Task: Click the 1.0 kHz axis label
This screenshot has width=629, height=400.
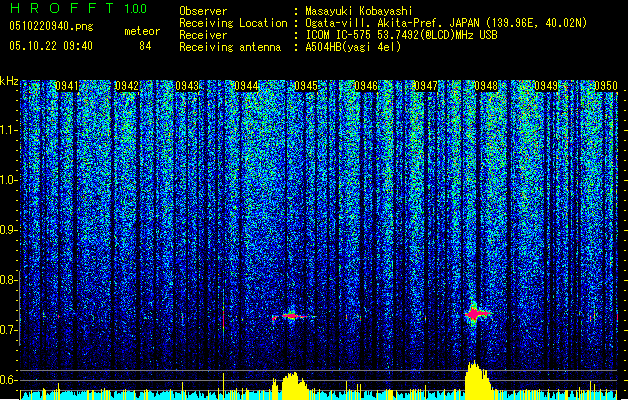Action: pyautogui.click(x=8, y=180)
